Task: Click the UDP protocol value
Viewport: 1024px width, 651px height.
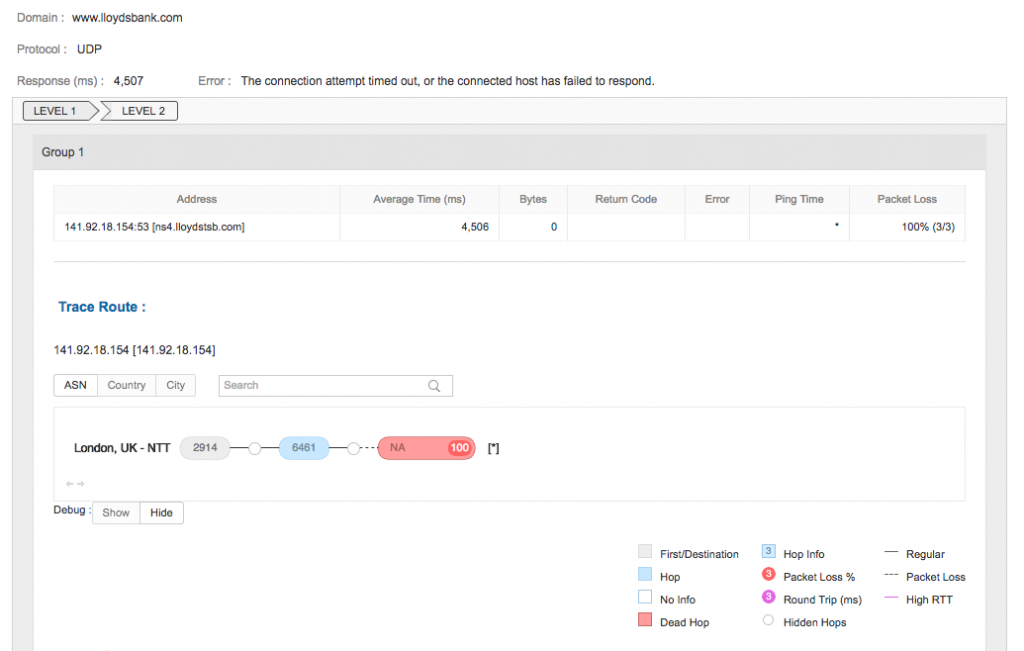Action: click(x=89, y=49)
